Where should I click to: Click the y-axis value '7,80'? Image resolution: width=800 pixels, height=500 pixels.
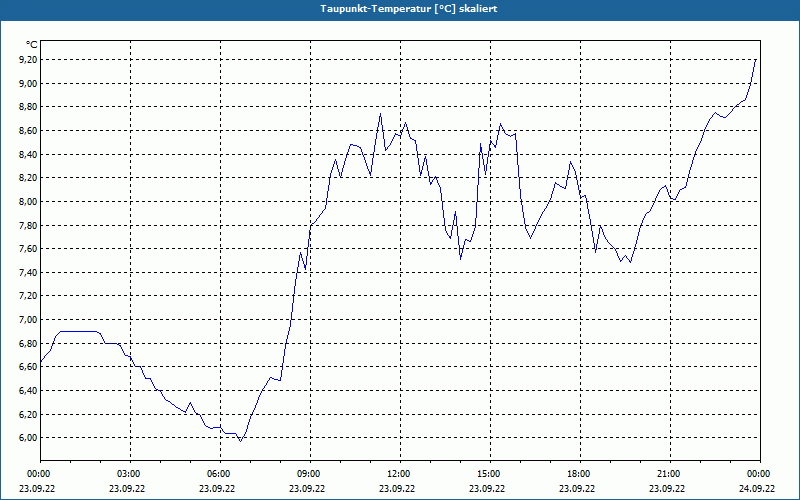[x=29, y=225]
